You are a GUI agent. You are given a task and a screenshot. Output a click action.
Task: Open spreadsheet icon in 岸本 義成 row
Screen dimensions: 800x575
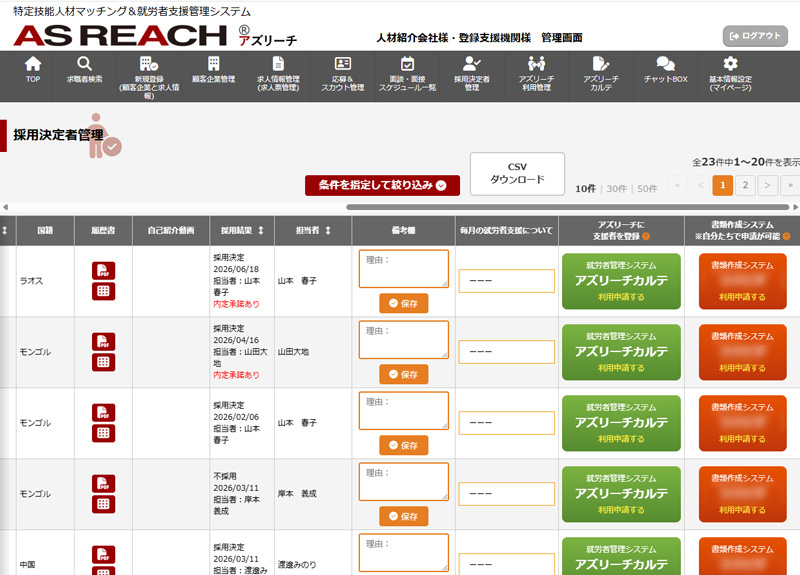pyautogui.click(x=104, y=504)
